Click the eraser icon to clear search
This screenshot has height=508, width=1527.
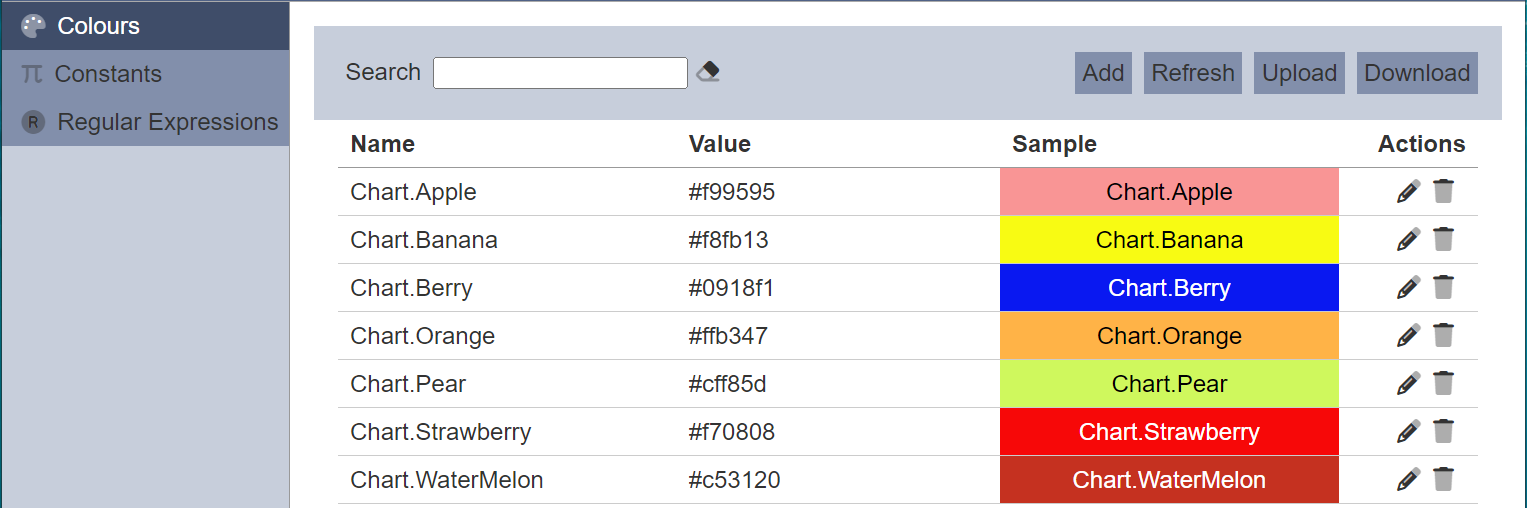click(x=708, y=72)
